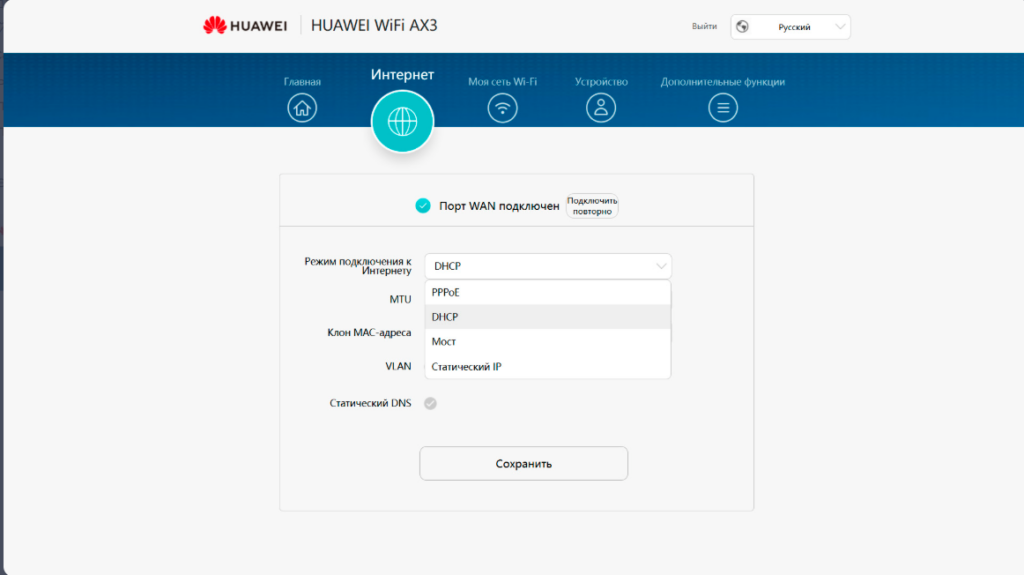
Task: Open the Дополнительные функции list icon
Action: tap(723, 108)
